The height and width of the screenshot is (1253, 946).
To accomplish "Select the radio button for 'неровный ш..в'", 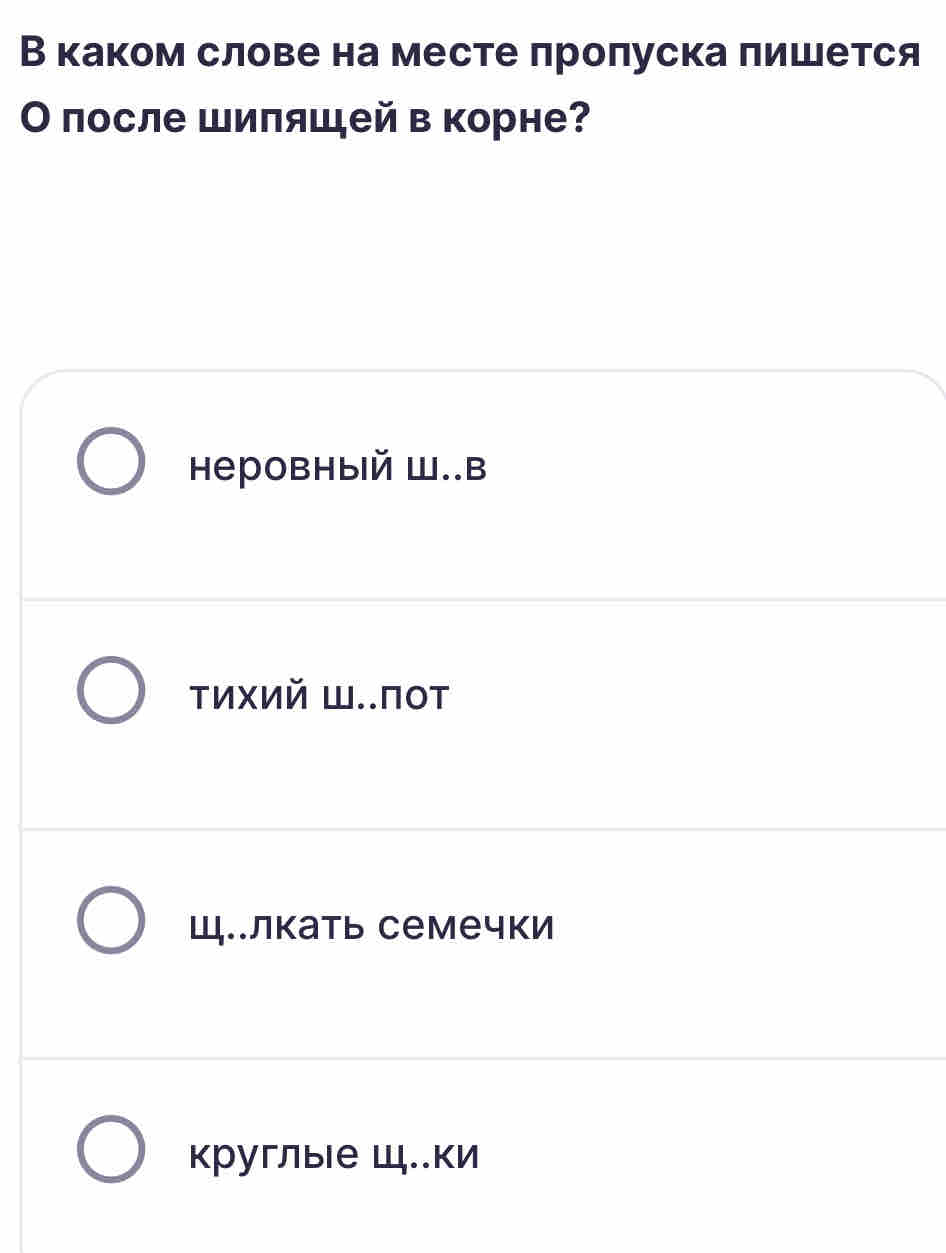I will 111,461.
